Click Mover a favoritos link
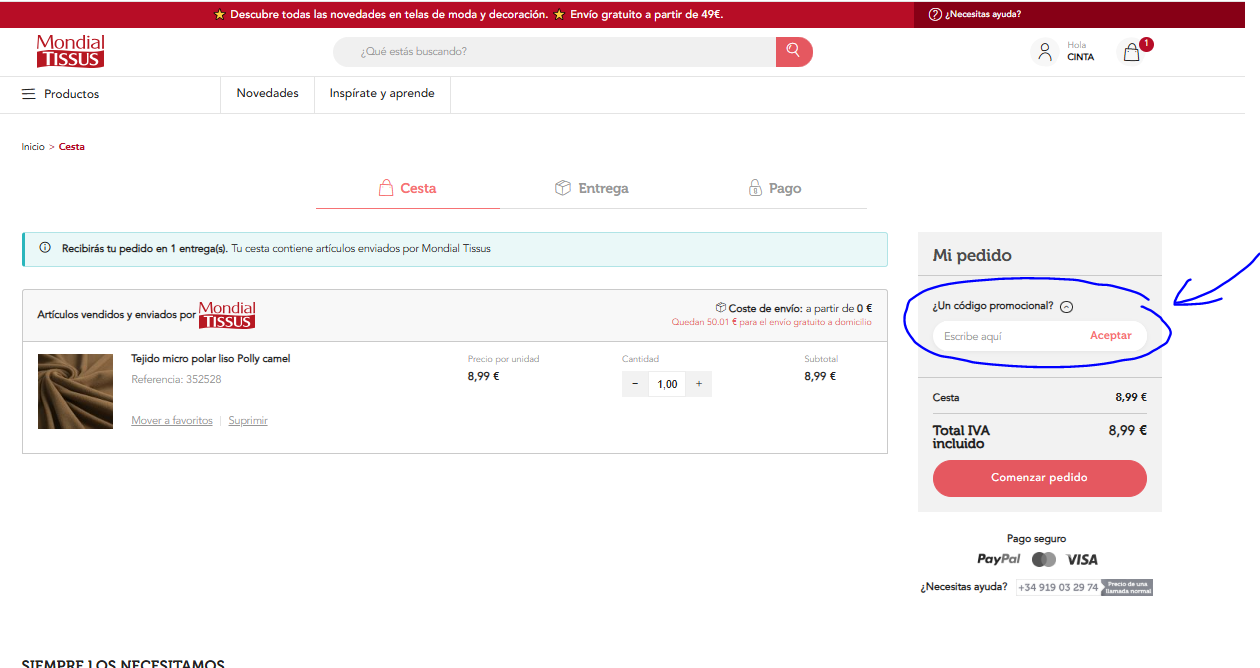The height and width of the screenshot is (668, 1260). [x=172, y=421]
